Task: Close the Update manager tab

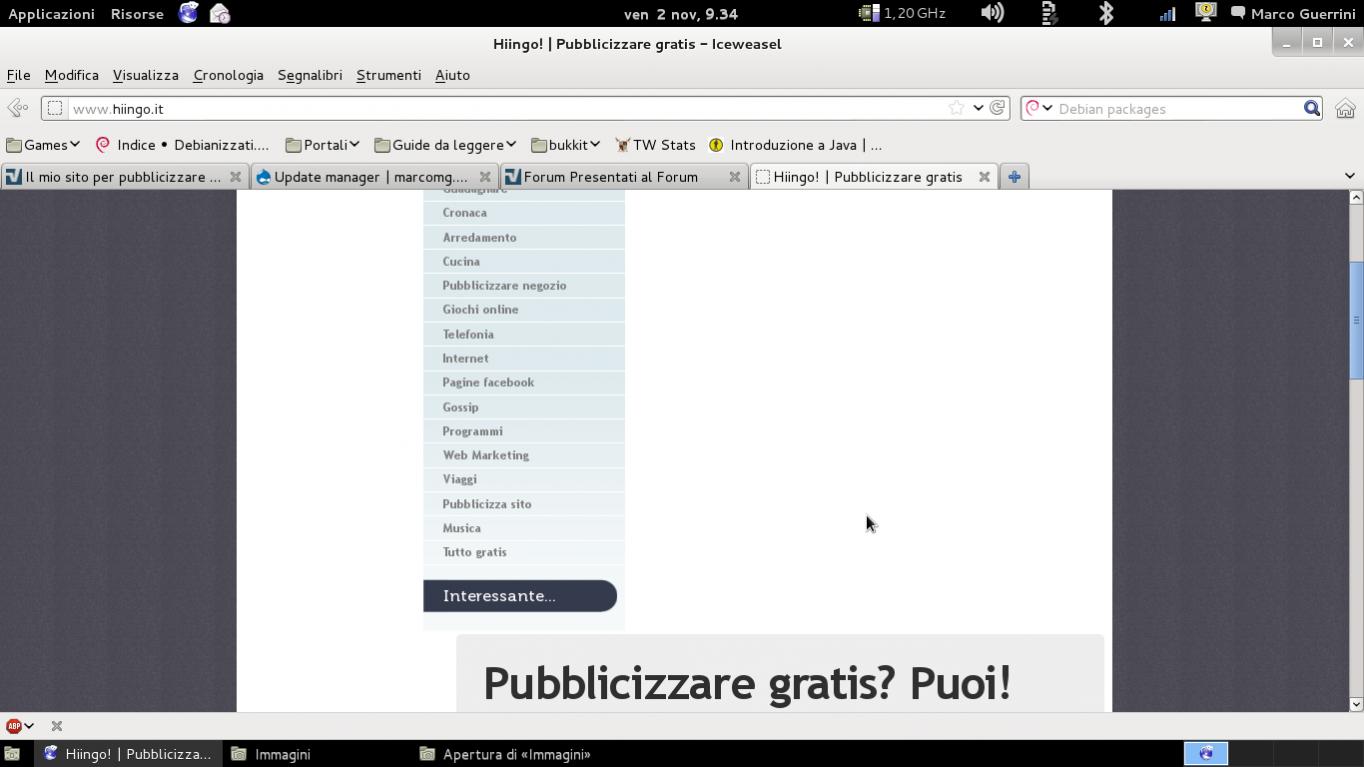Action: tap(485, 177)
